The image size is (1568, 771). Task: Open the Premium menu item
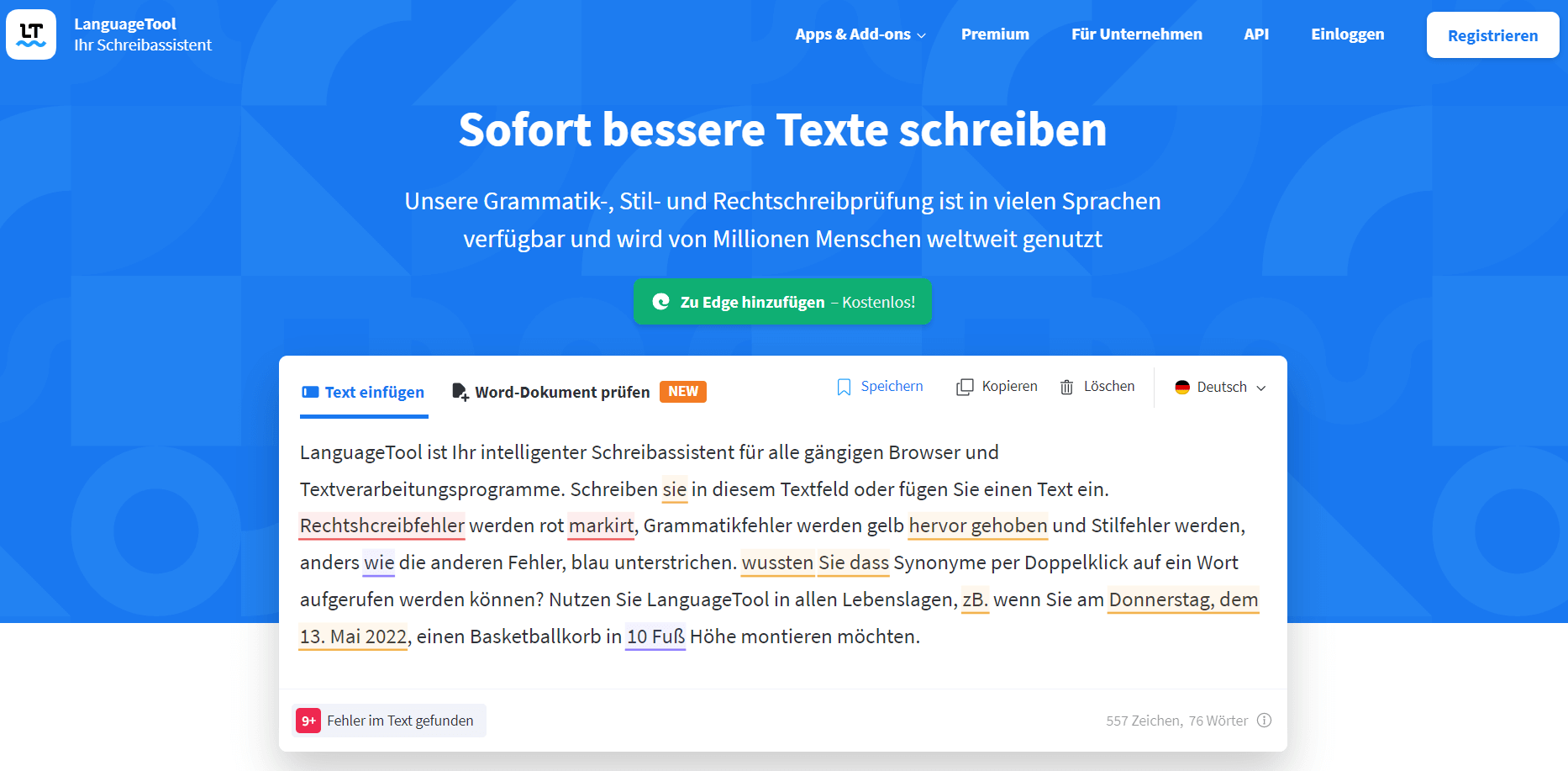coord(995,34)
